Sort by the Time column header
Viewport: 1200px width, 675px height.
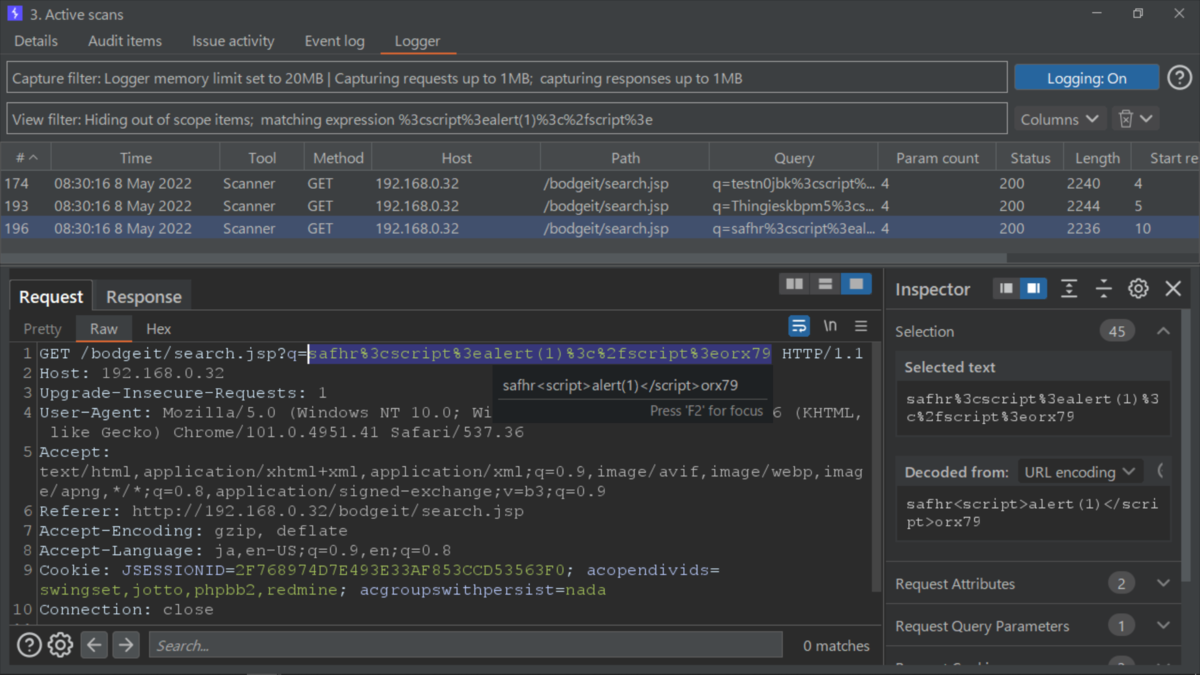click(136, 157)
